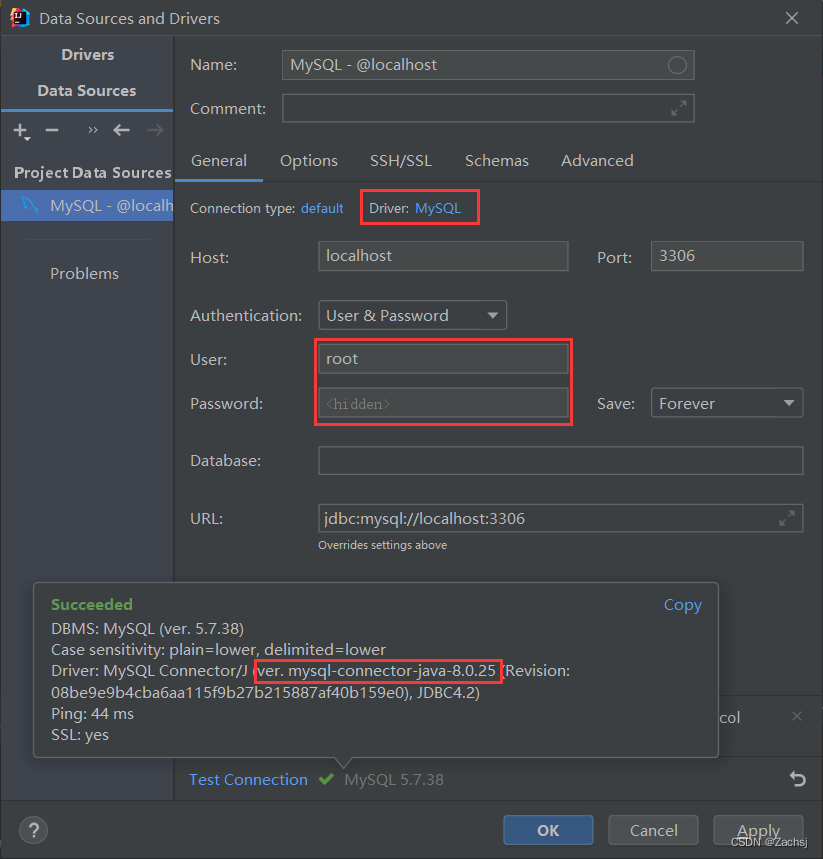The width and height of the screenshot is (823, 859).
Task: Open help with the question mark button
Action: [x=33, y=830]
